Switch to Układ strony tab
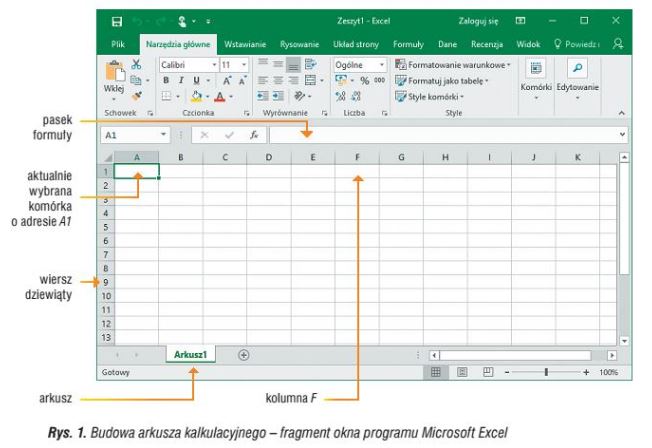The width and height of the screenshot is (652, 448). pos(356,45)
